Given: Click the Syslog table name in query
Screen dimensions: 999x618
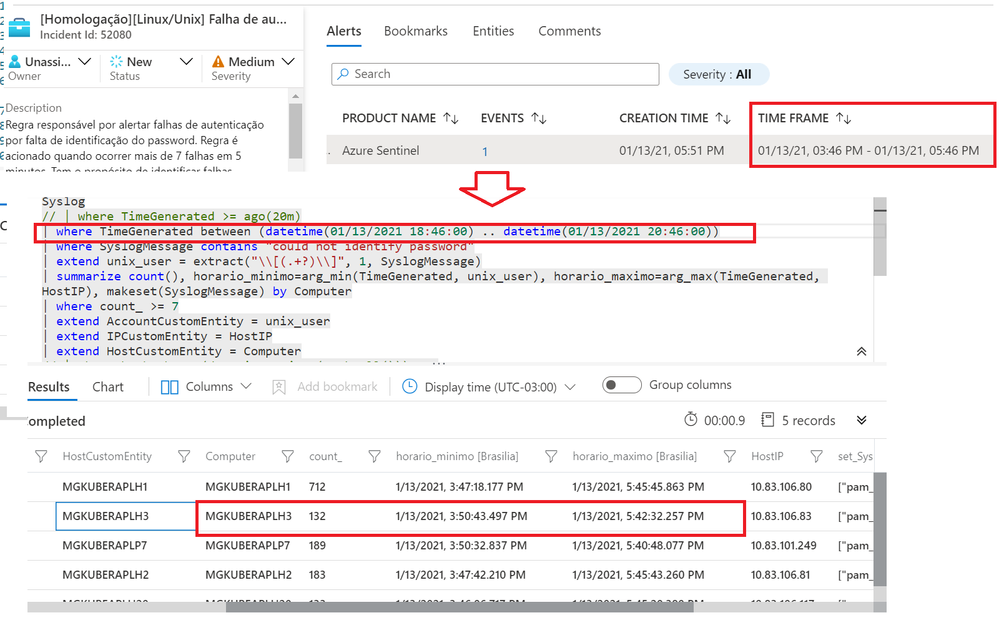Looking at the screenshot, I should coord(63,201).
